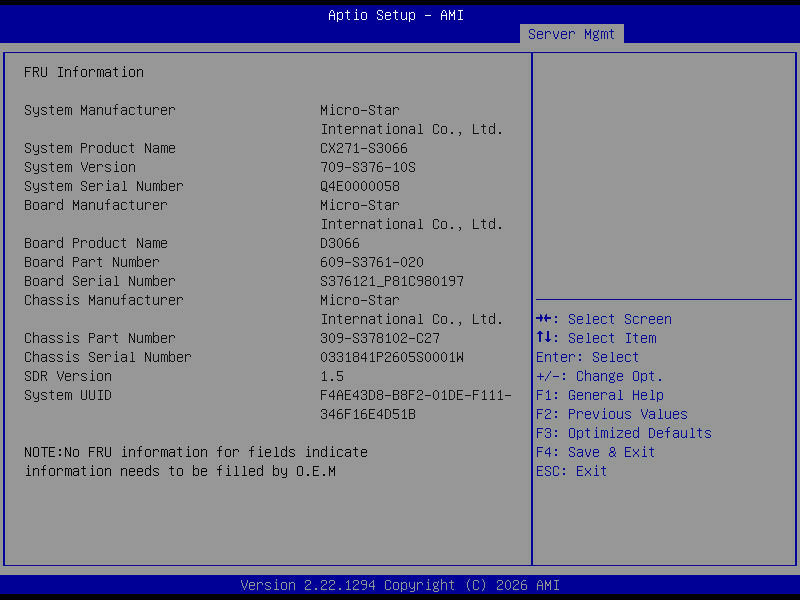800x600 pixels.
Task: Select UUID continuation 346F16E4D51B
Action: click(368, 414)
